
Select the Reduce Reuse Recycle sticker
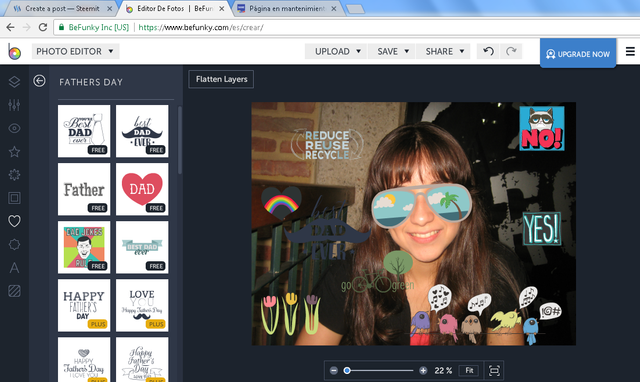(327, 144)
